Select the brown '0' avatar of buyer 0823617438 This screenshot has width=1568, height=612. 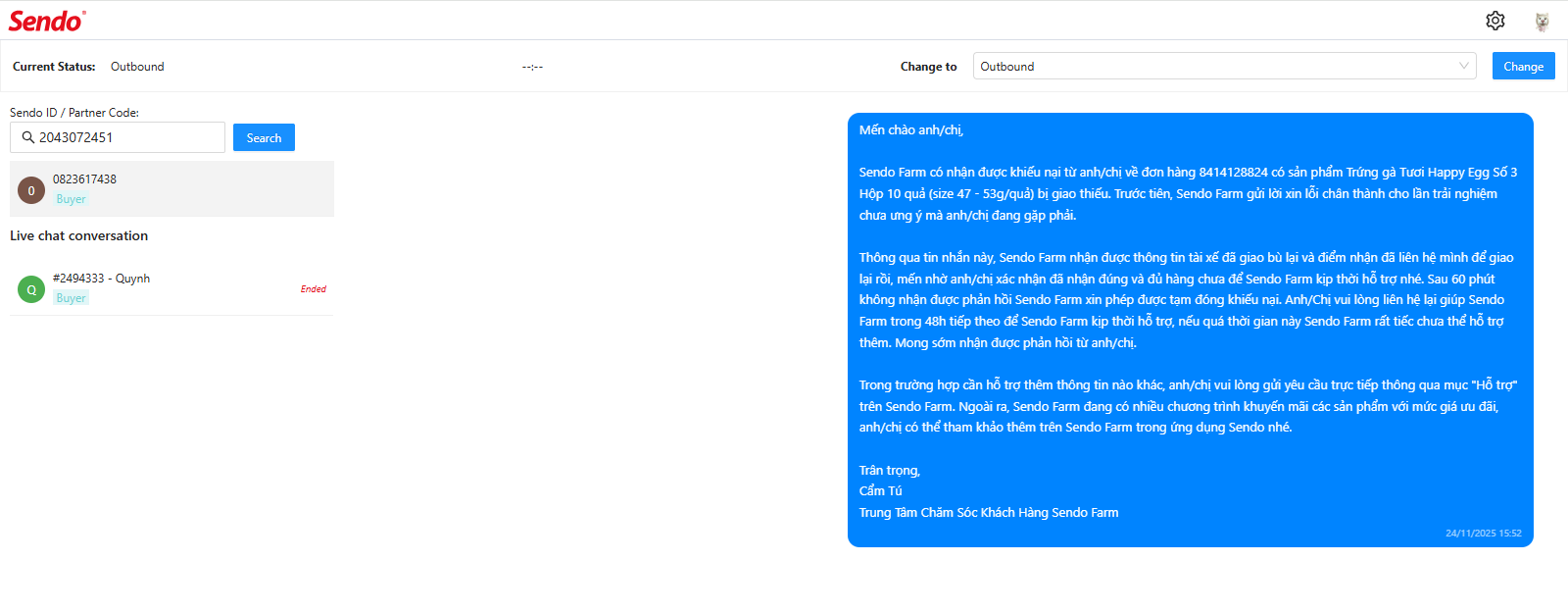(x=31, y=190)
